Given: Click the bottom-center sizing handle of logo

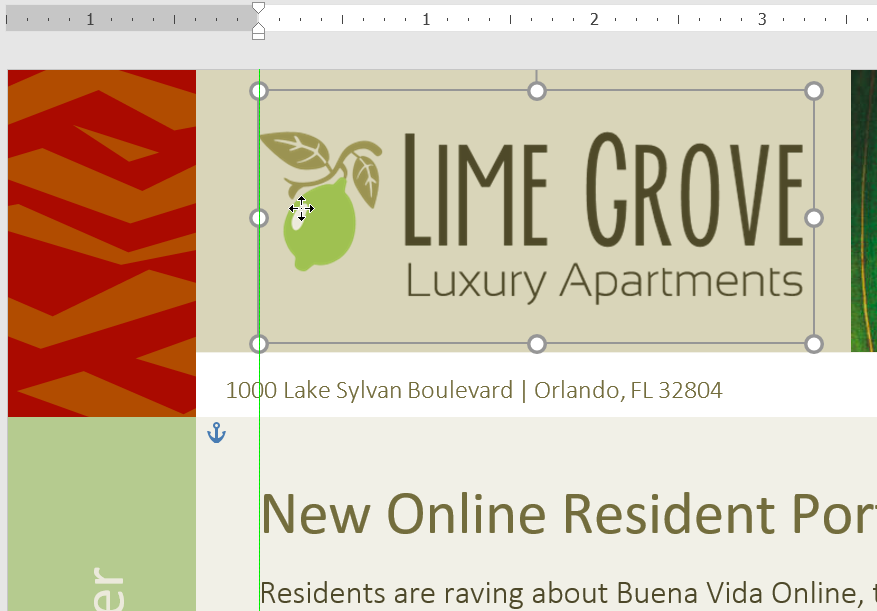Looking at the screenshot, I should 537,344.
